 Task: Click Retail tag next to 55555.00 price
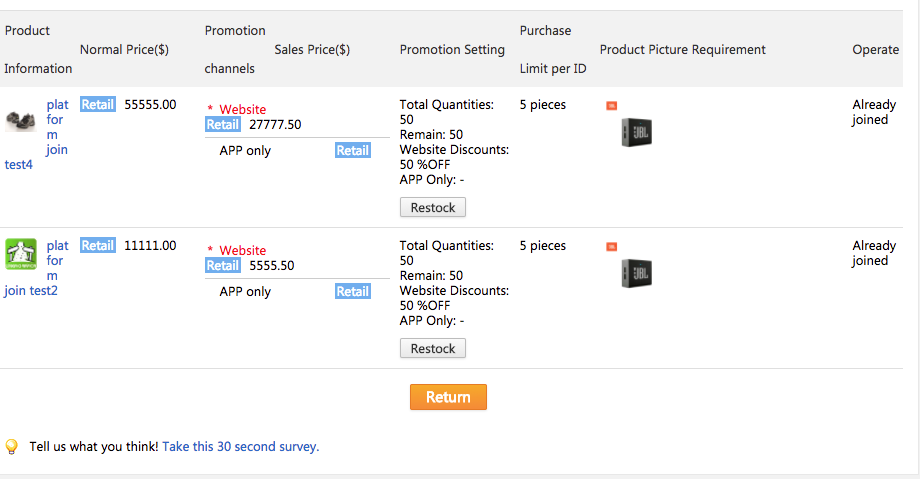(97, 104)
